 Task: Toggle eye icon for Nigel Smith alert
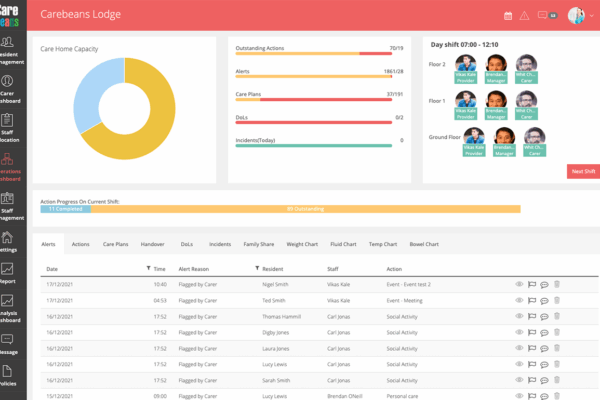519,284
